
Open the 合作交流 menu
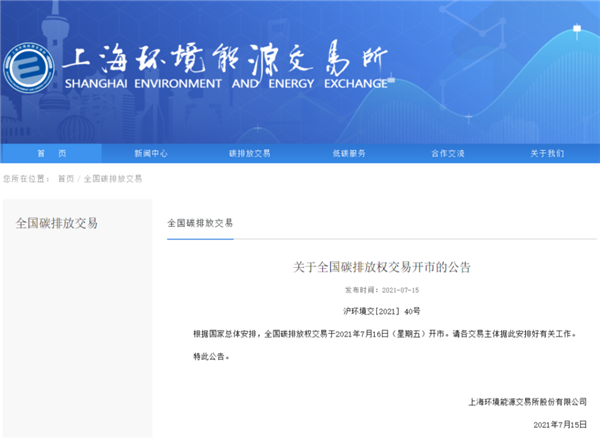coord(448,153)
